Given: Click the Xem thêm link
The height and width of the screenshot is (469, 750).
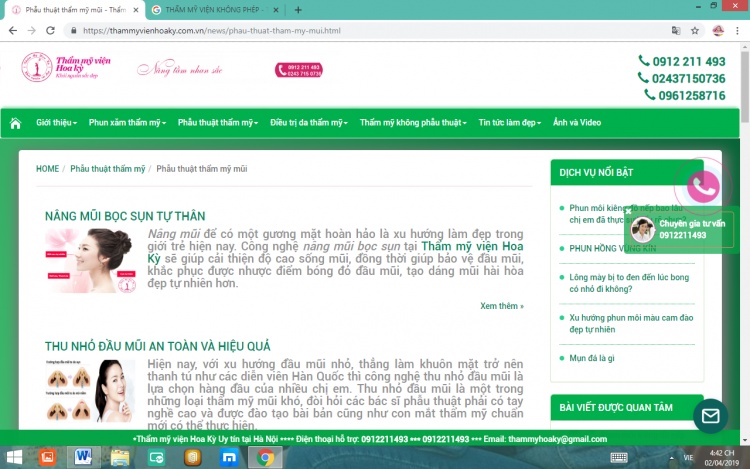Looking at the screenshot, I should [x=501, y=306].
